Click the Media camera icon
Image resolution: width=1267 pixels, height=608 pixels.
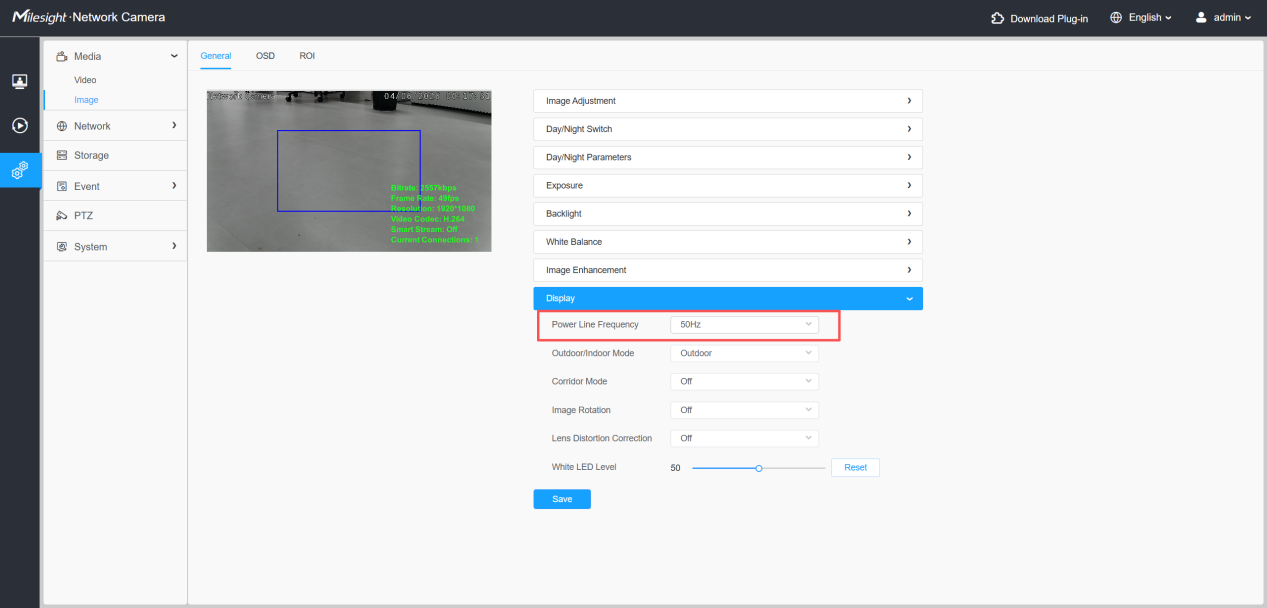click(x=62, y=57)
